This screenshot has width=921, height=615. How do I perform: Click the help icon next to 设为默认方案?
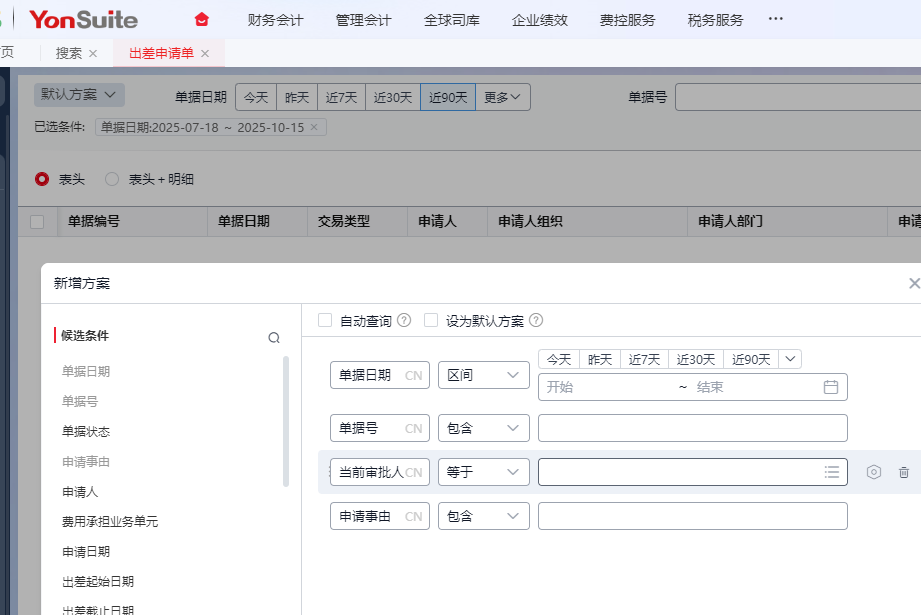point(536,321)
